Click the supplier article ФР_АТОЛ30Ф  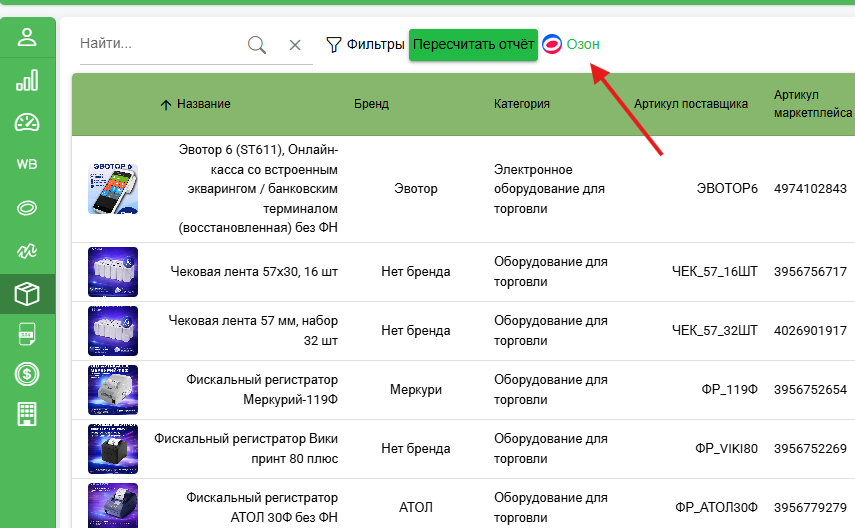(716, 507)
